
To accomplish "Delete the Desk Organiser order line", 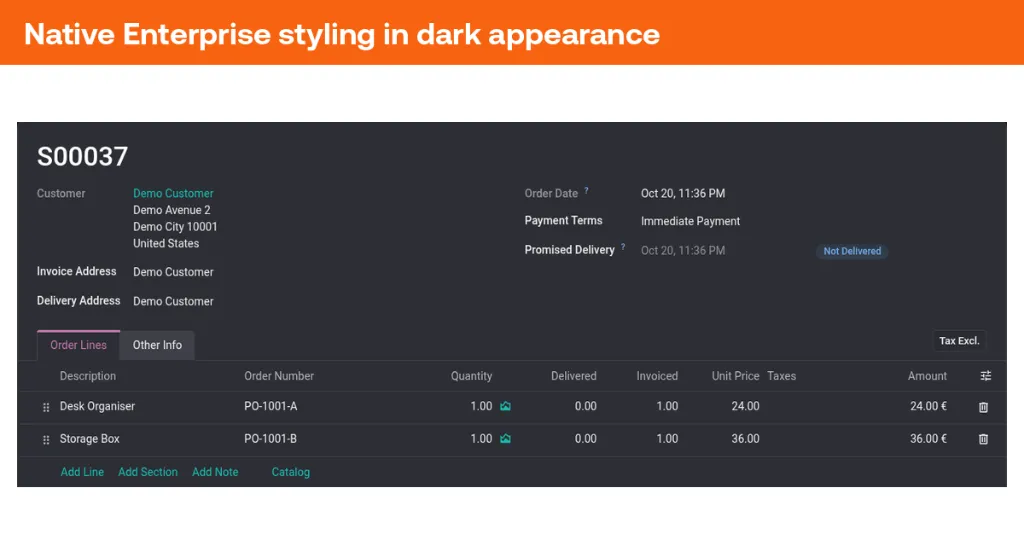I will [984, 407].
